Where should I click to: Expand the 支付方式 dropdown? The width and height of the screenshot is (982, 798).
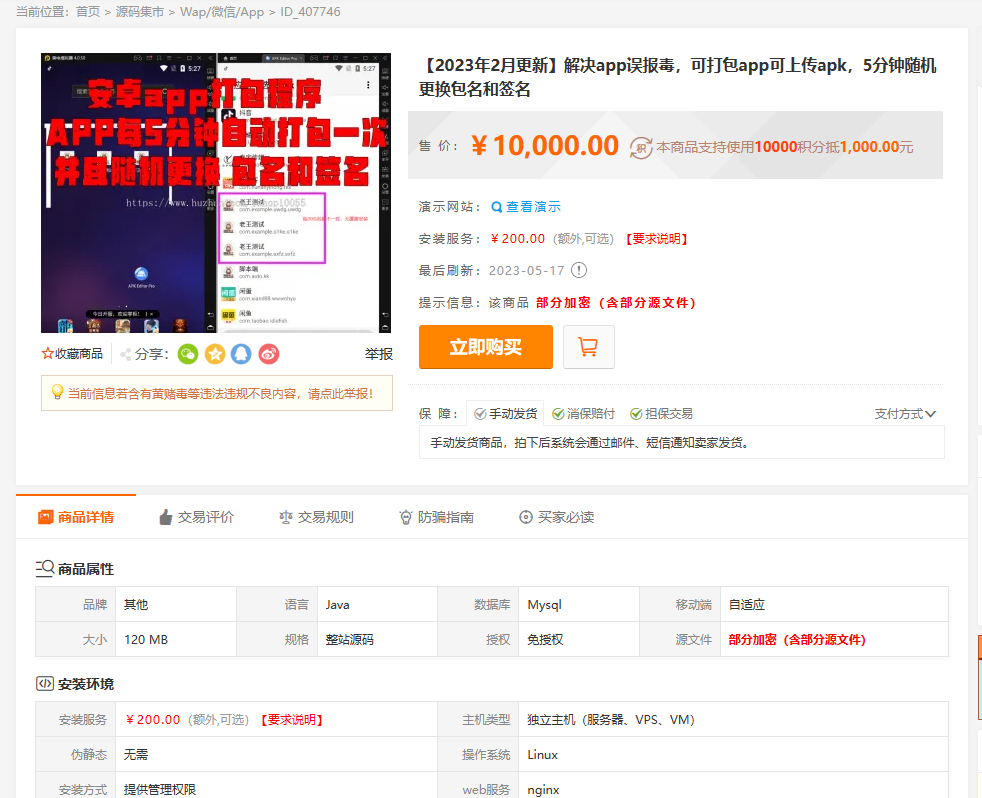905,414
